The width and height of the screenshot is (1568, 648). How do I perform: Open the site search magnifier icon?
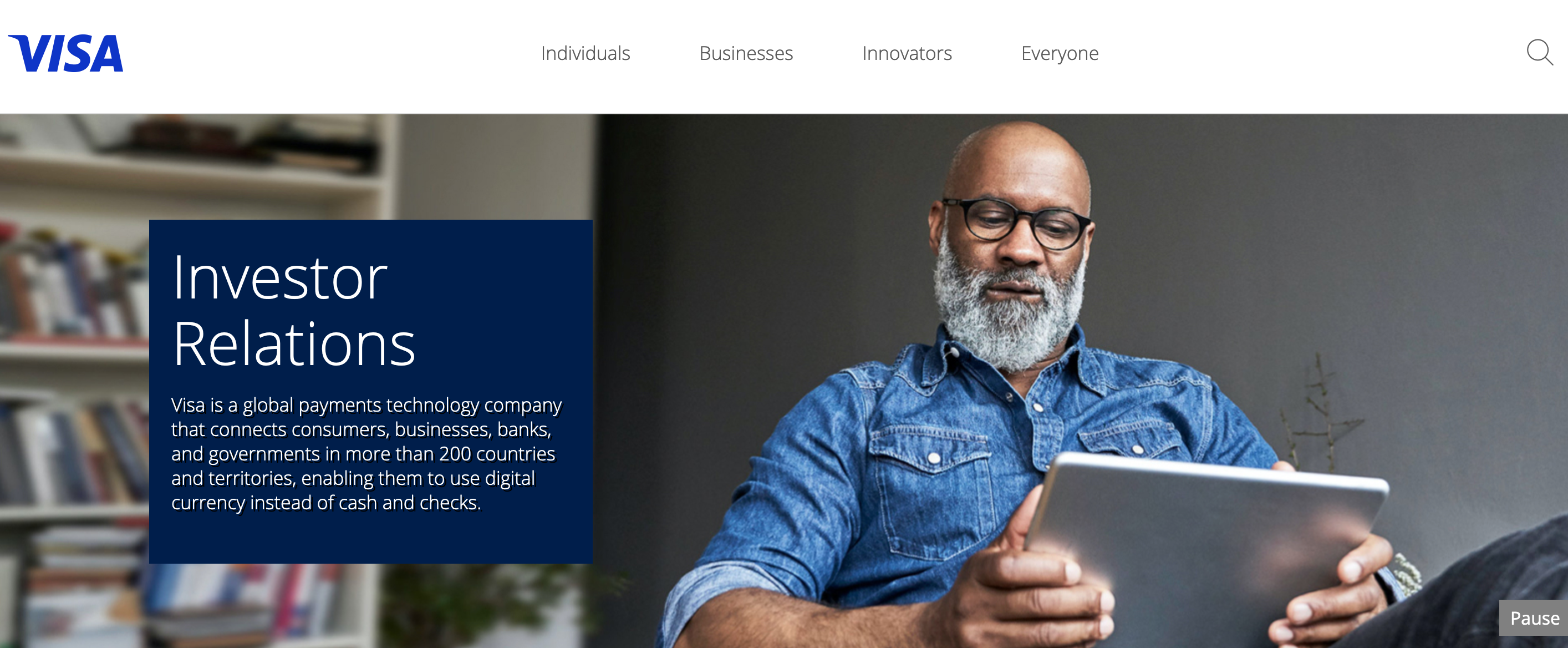[x=1539, y=52]
